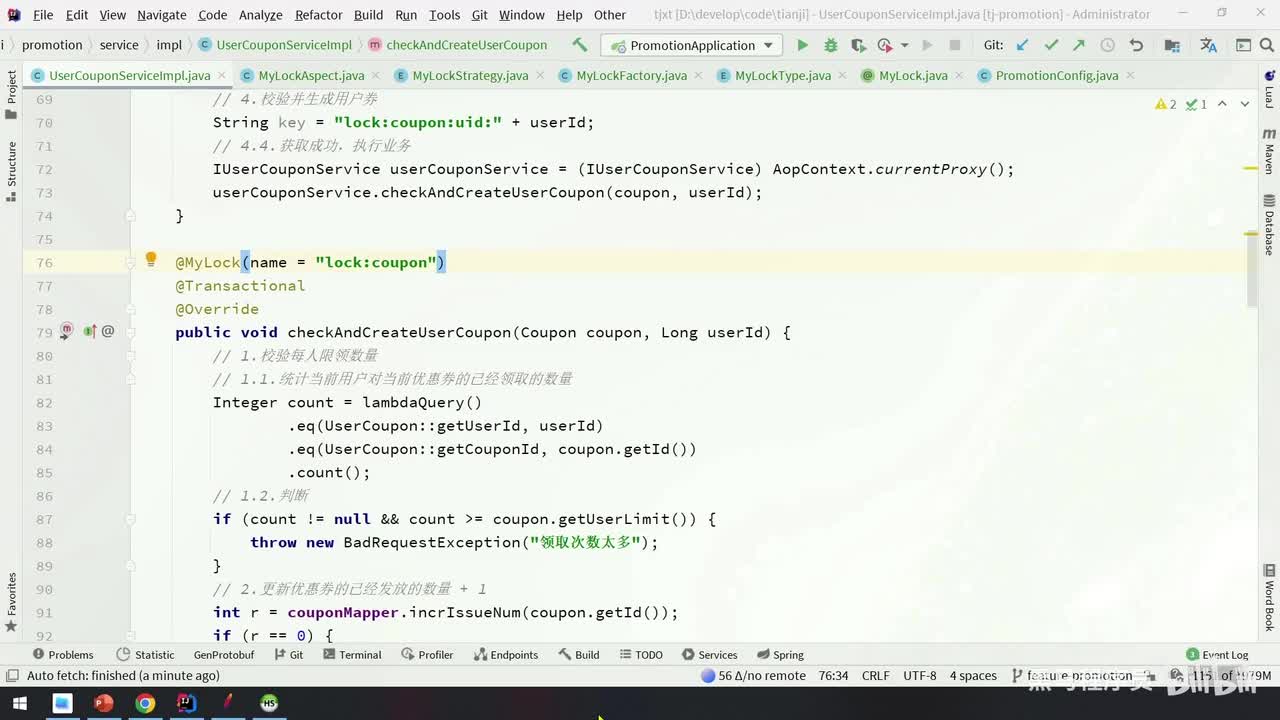This screenshot has height=720, width=1280.
Task: Run PromotionApplication with the green play button
Action: 802,45
